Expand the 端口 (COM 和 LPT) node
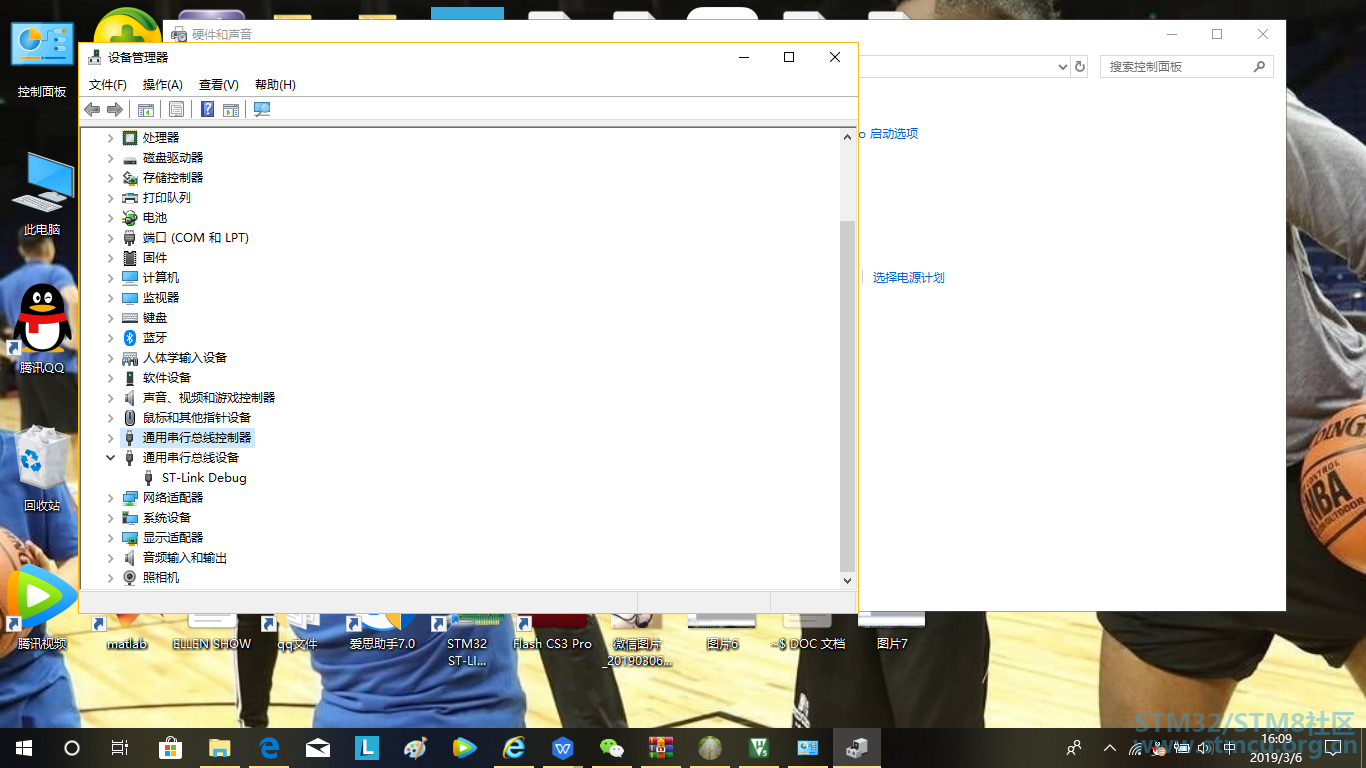Viewport: 1366px width, 768px height. point(111,238)
